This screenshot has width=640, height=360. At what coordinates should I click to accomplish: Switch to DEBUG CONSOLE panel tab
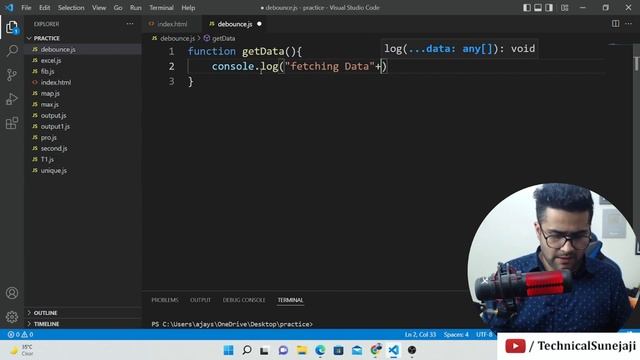(244, 300)
